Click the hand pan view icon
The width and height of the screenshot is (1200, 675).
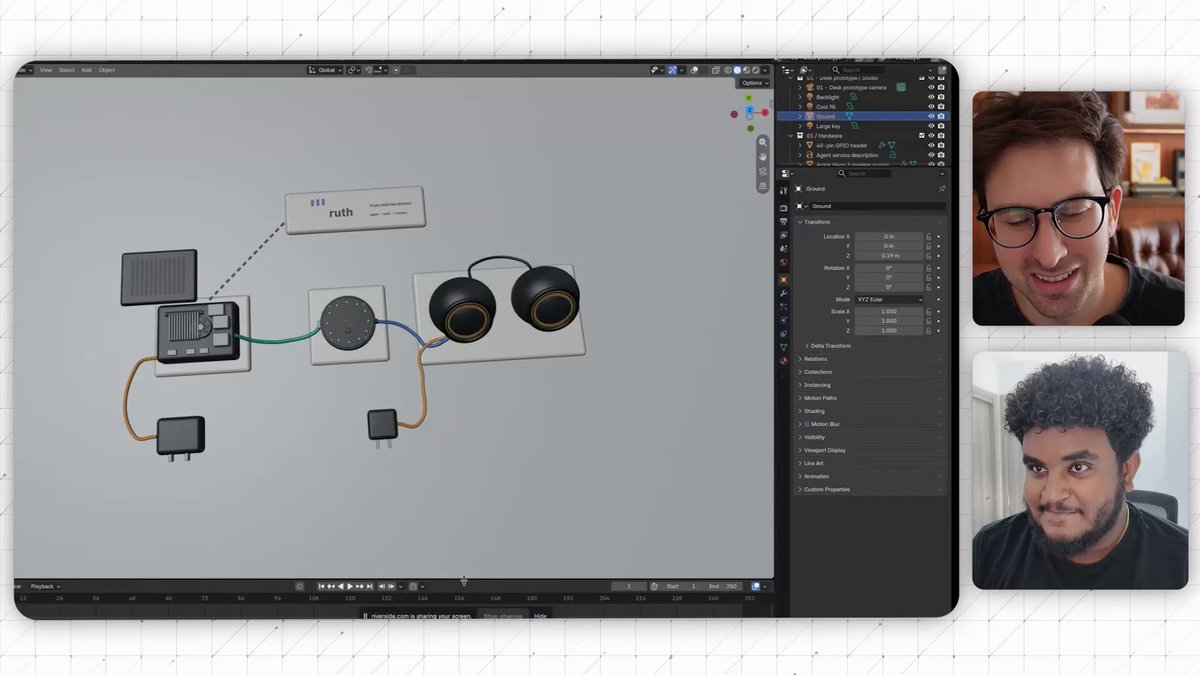pyautogui.click(x=763, y=157)
